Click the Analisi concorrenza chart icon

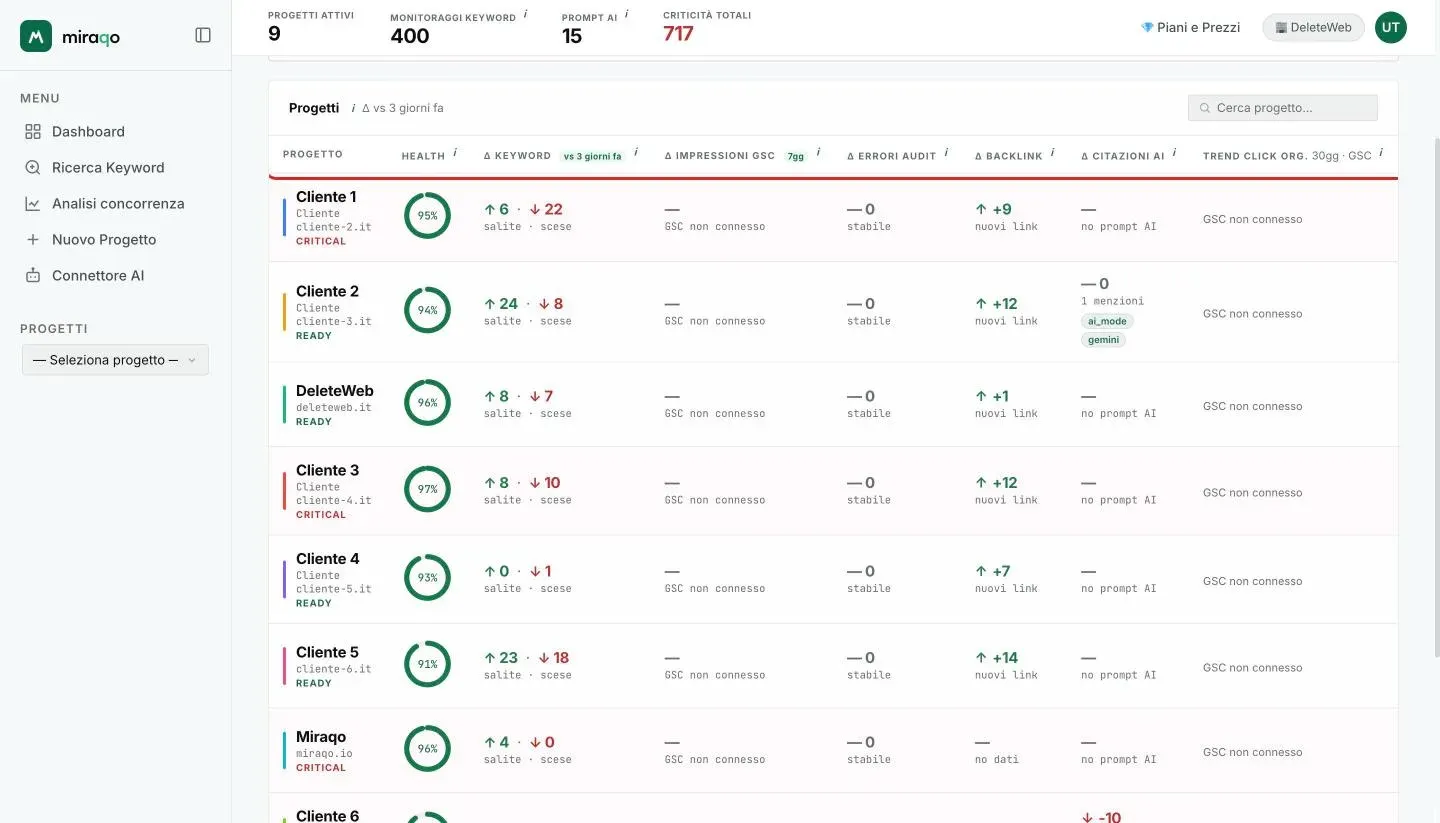click(x=33, y=203)
